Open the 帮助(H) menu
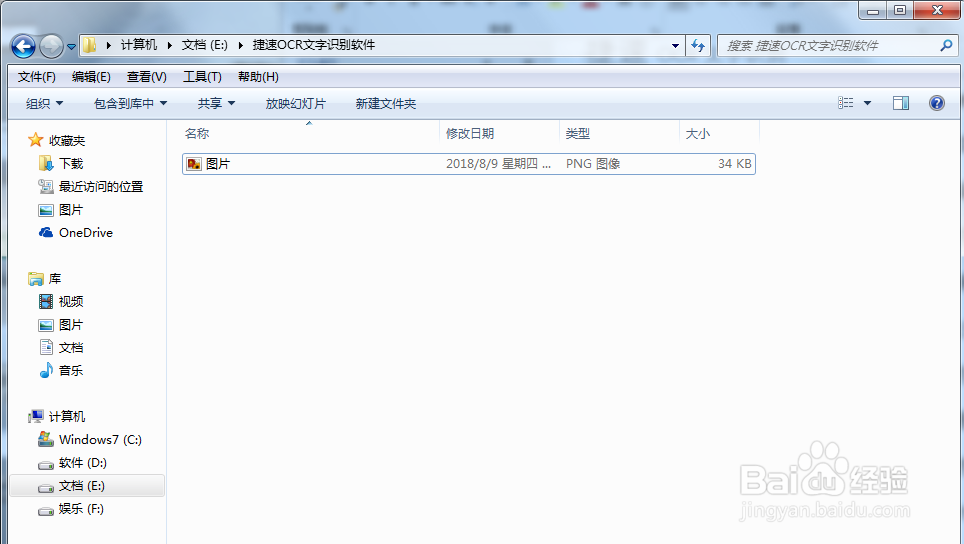The height and width of the screenshot is (544, 964). tap(258, 77)
